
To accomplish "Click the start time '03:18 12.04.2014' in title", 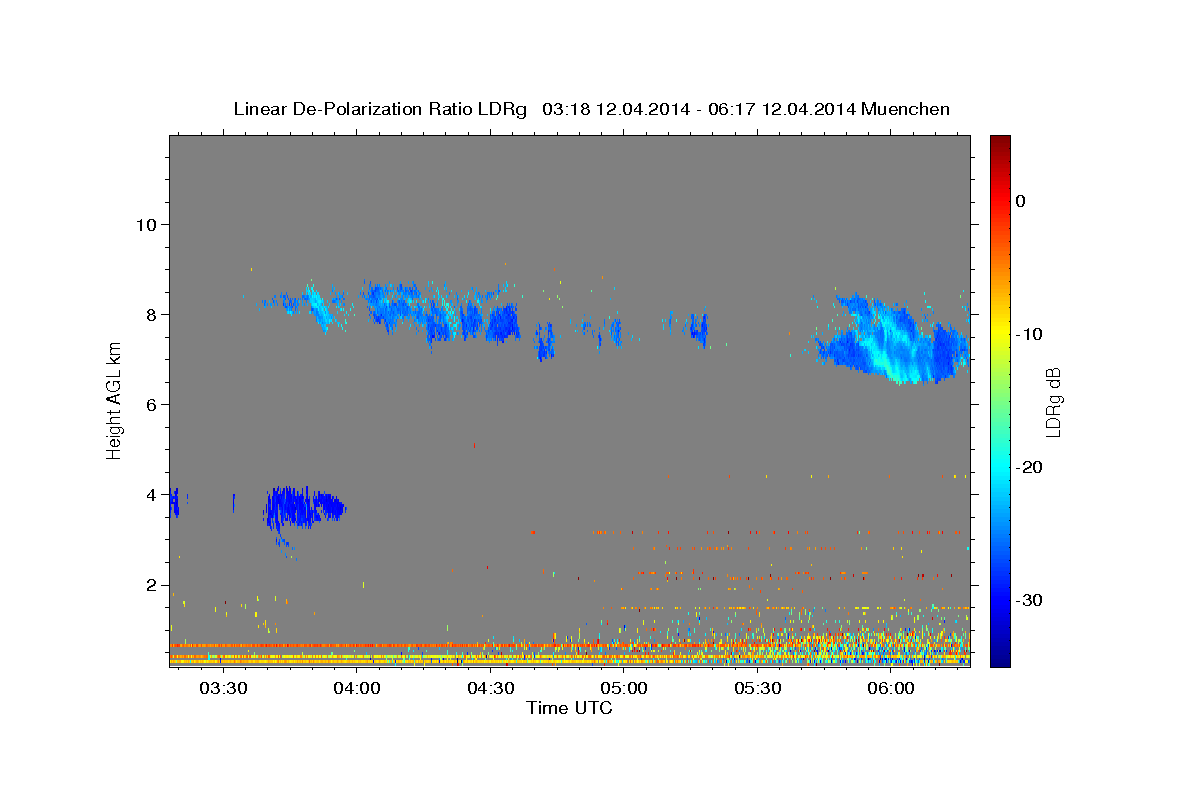I will [x=615, y=109].
